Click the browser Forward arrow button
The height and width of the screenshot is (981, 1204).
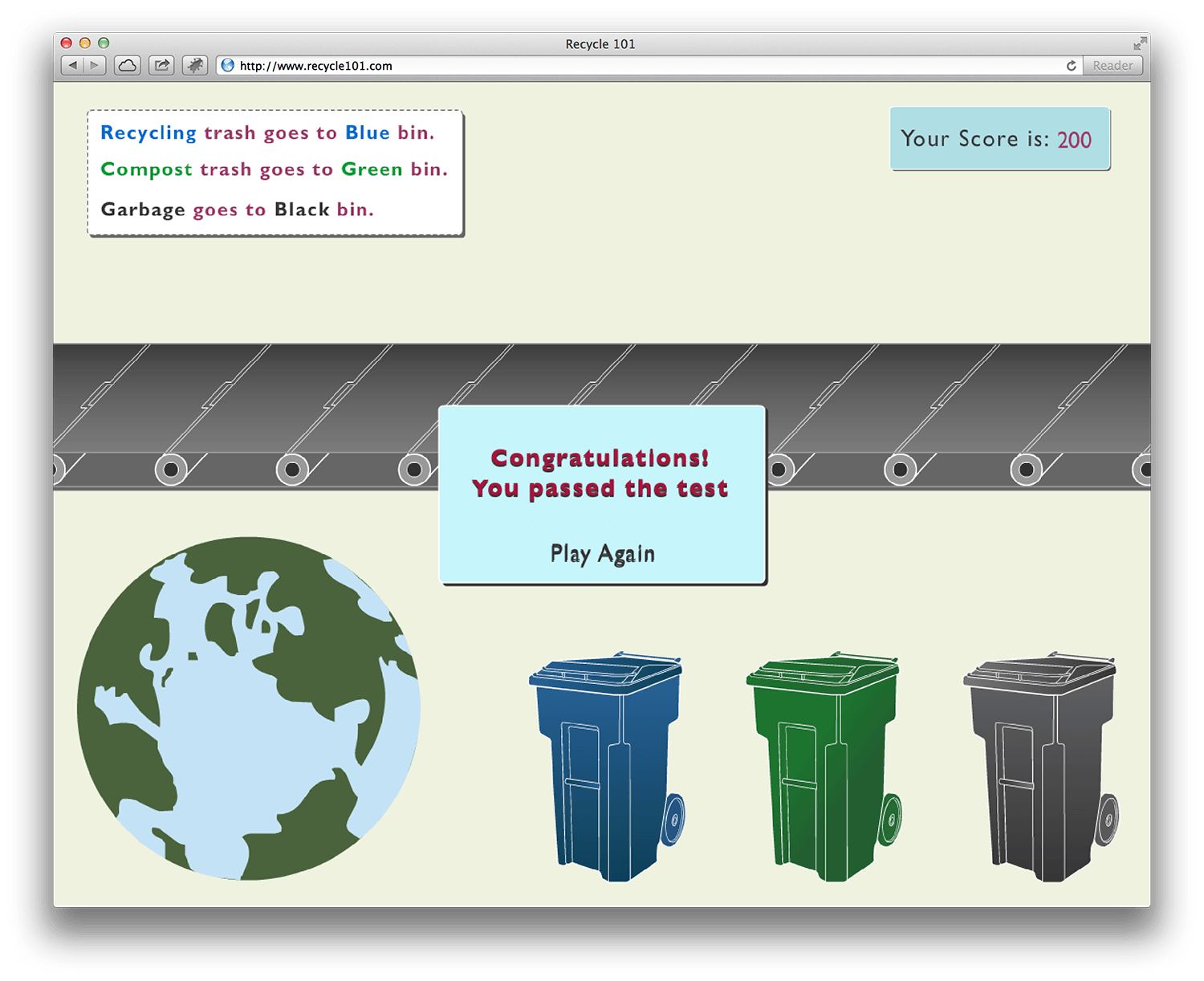coord(95,66)
